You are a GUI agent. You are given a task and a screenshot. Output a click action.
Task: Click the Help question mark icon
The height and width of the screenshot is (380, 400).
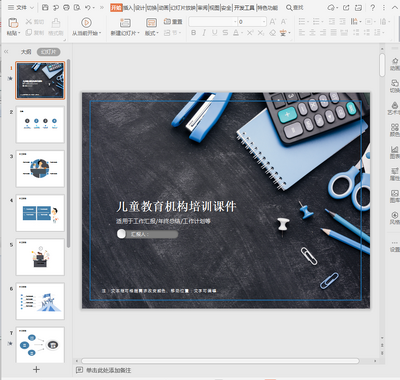point(373,7)
